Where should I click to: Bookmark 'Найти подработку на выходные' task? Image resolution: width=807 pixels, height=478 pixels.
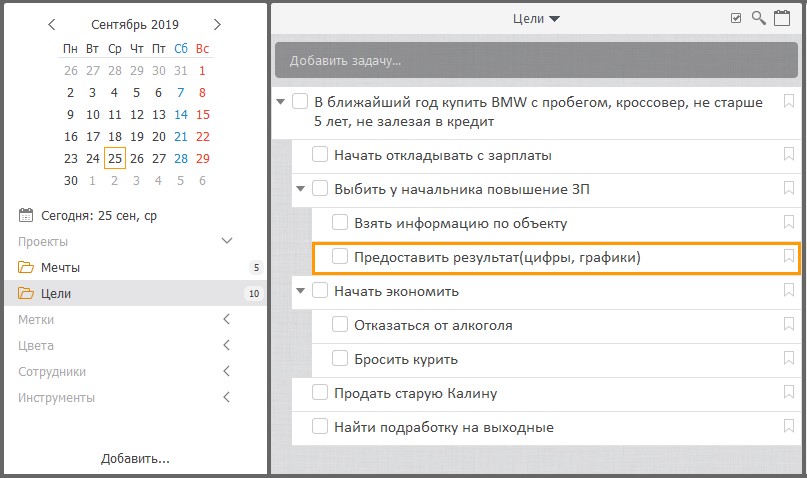pos(788,426)
